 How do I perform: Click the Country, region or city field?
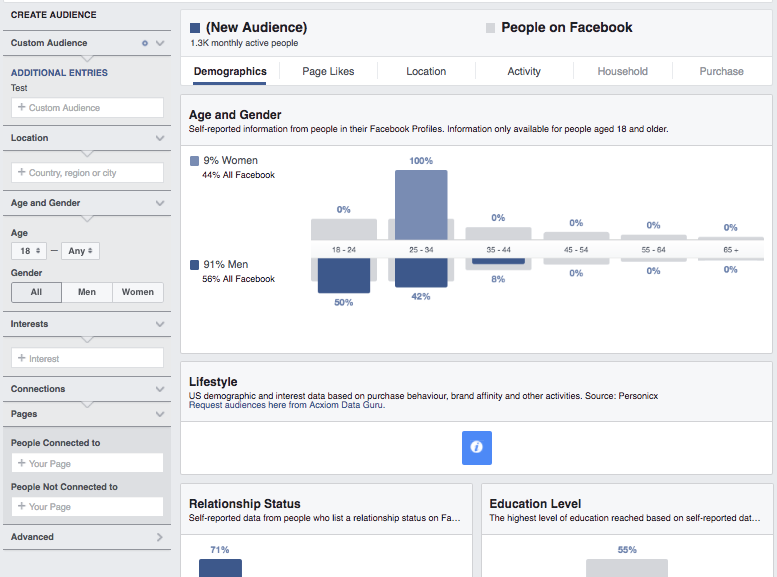point(87,173)
